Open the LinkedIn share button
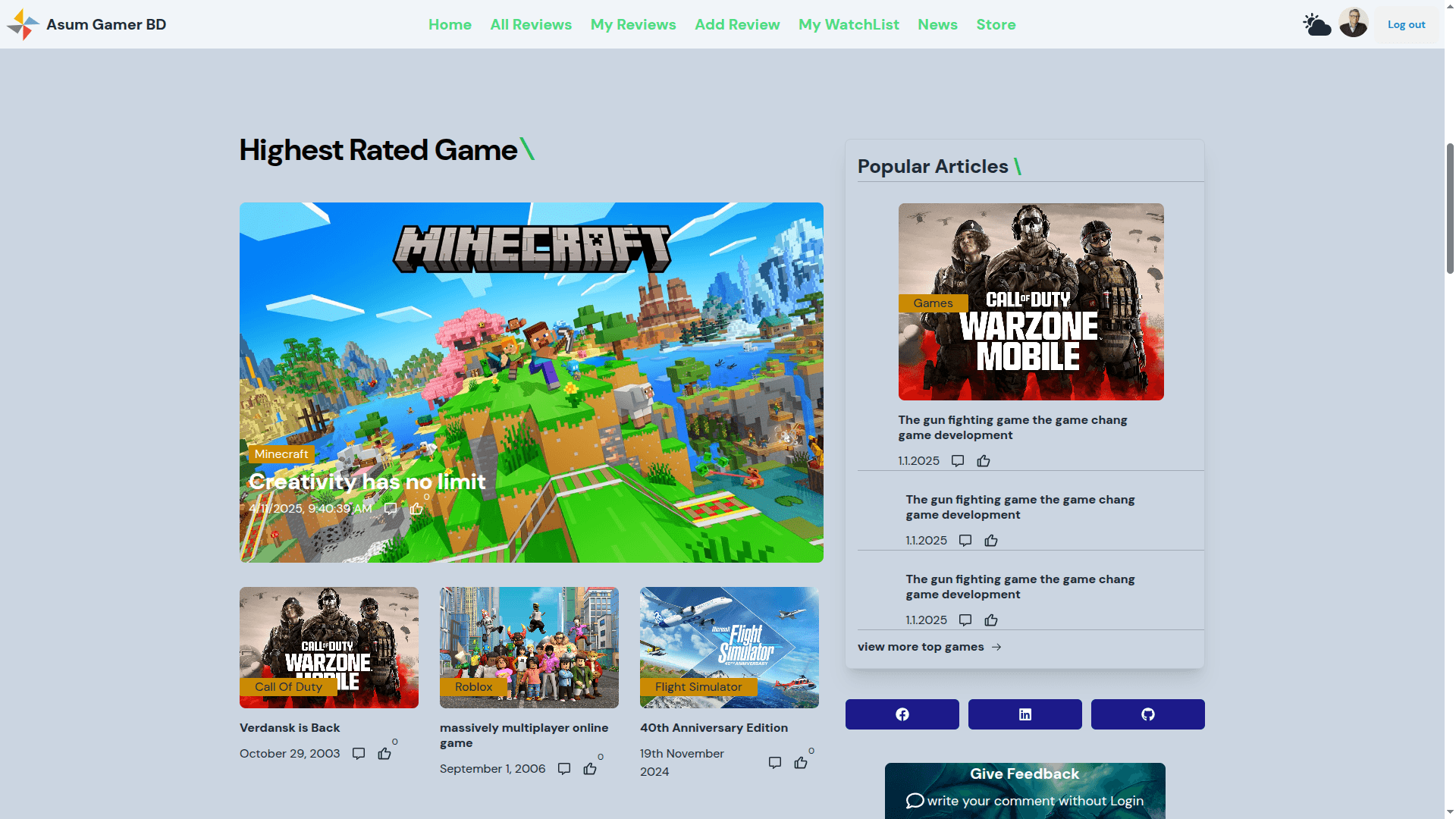Viewport: 1456px width, 819px height. point(1025,714)
